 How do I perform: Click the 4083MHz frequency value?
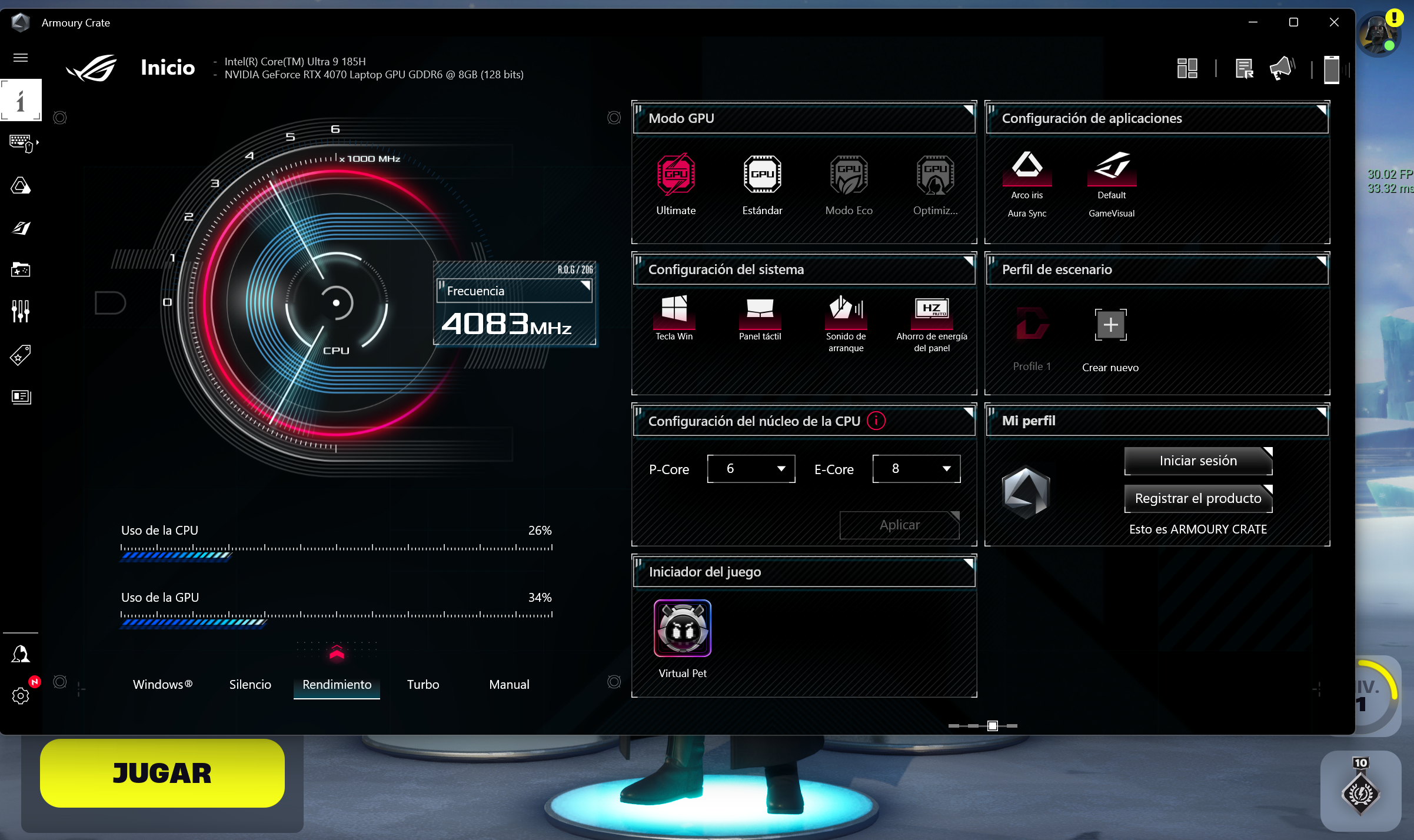pyautogui.click(x=507, y=324)
